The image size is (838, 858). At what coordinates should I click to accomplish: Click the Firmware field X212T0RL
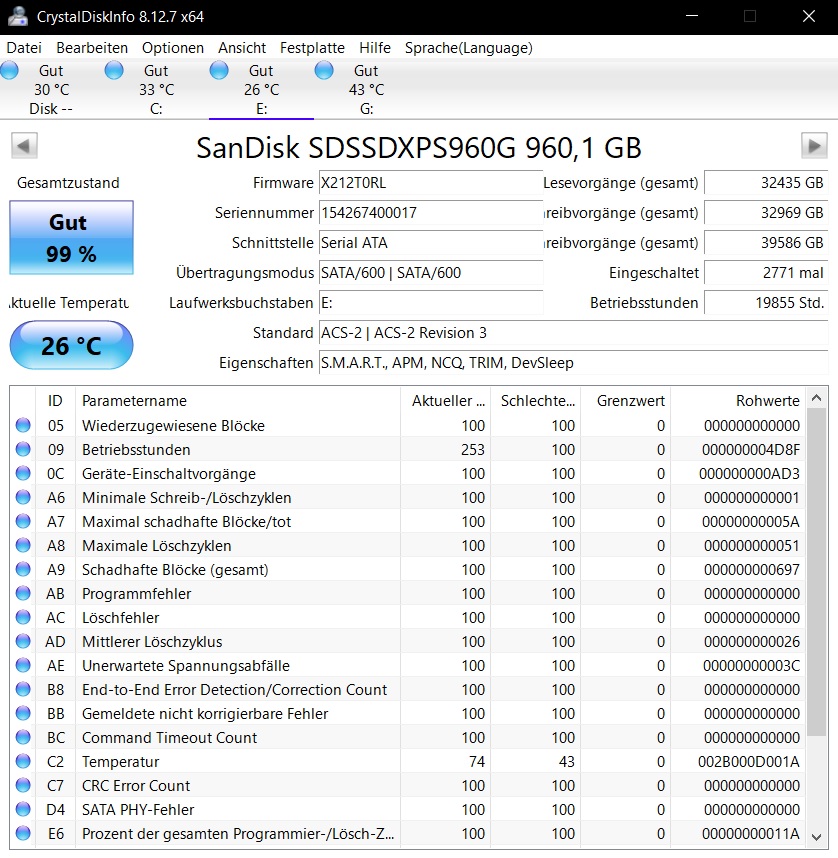point(431,183)
